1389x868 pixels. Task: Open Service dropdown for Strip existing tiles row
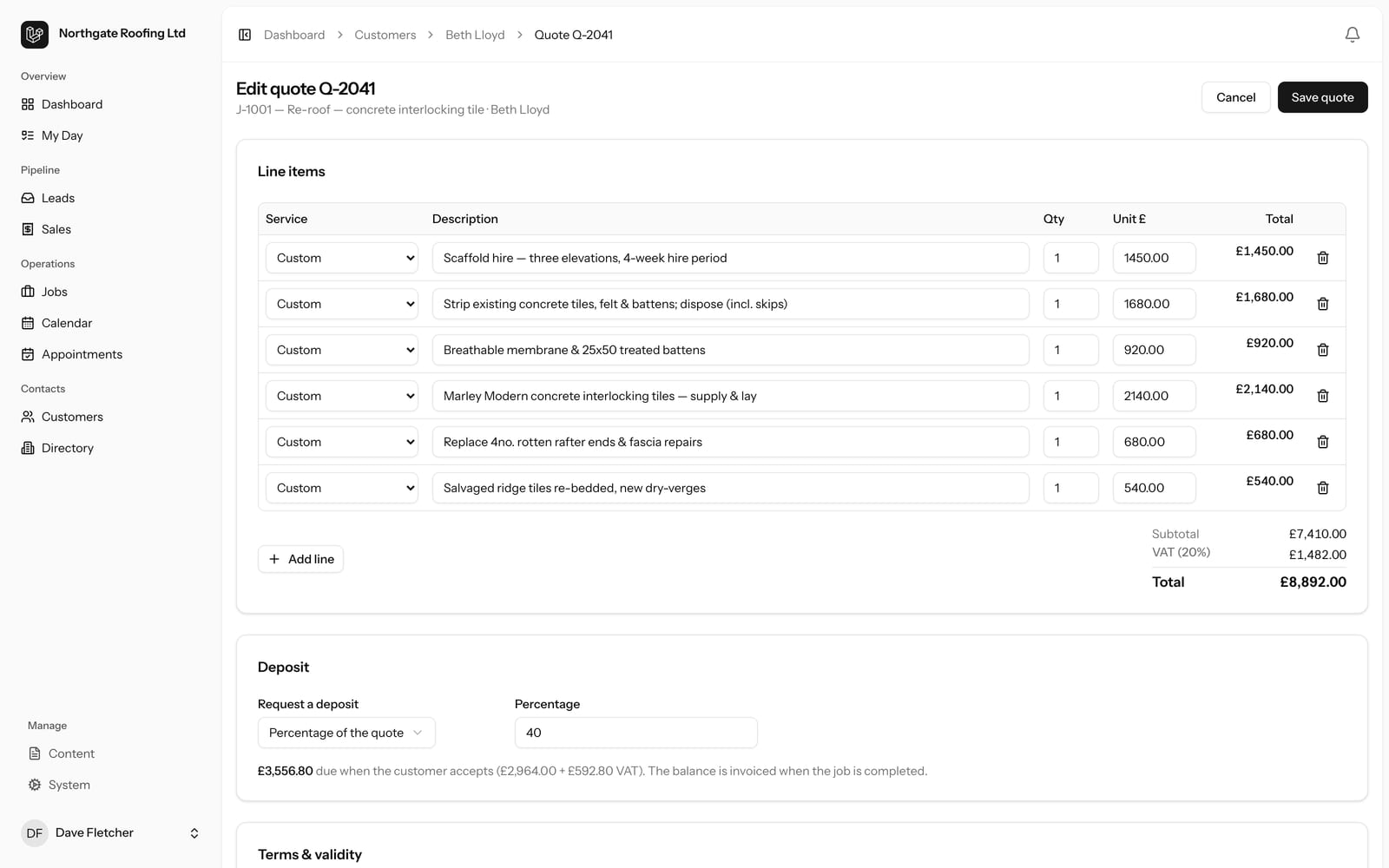tap(342, 304)
